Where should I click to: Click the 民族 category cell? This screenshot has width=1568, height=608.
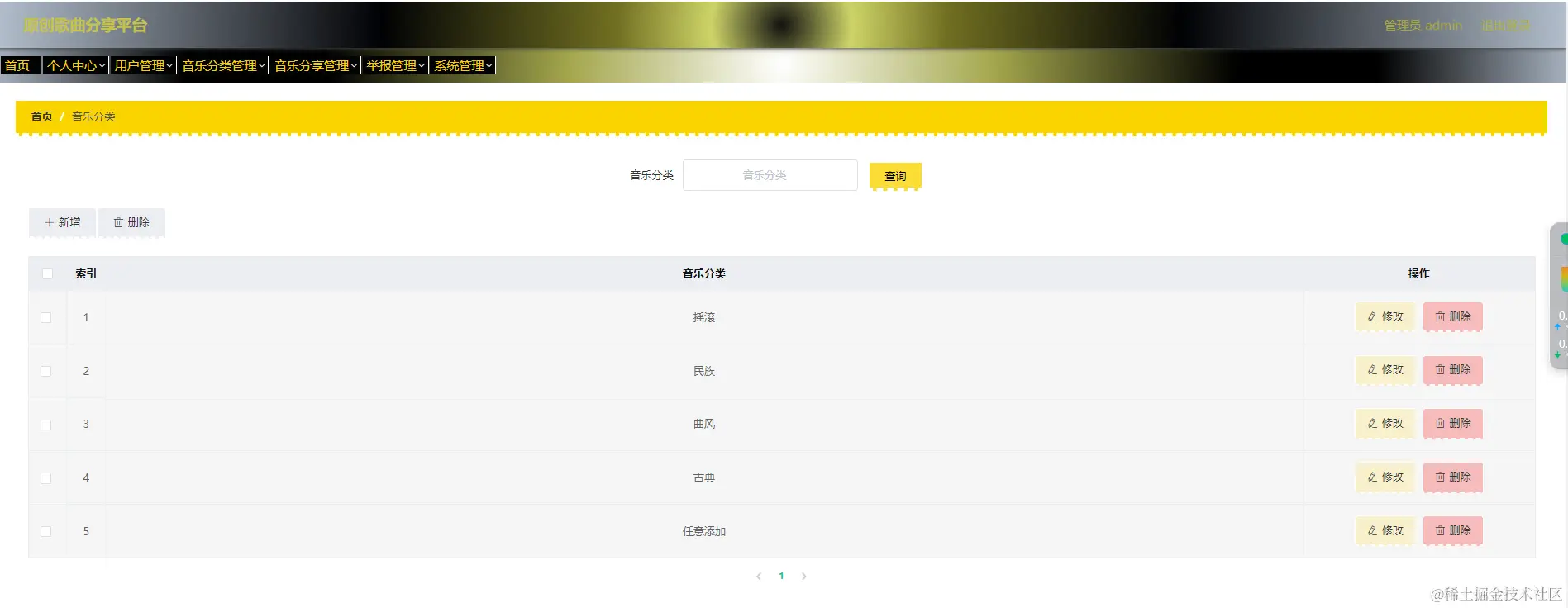coord(704,371)
